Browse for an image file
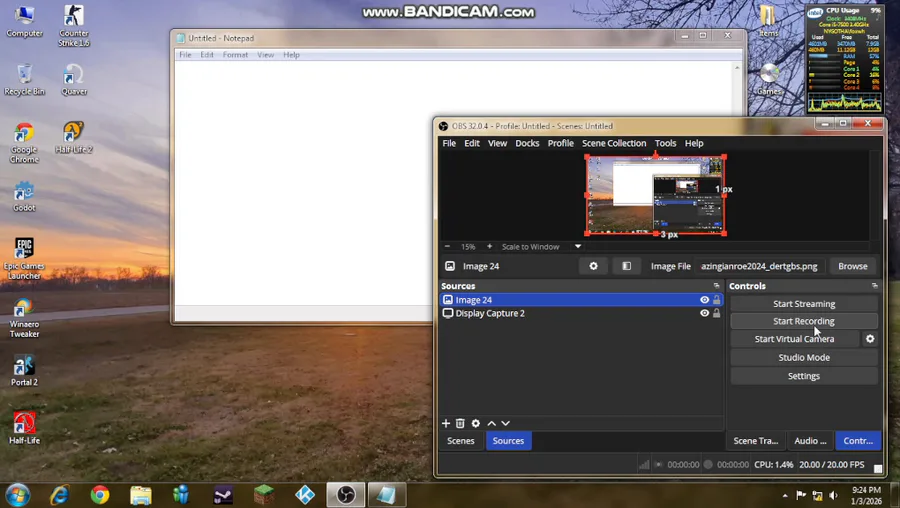 pyautogui.click(x=852, y=266)
